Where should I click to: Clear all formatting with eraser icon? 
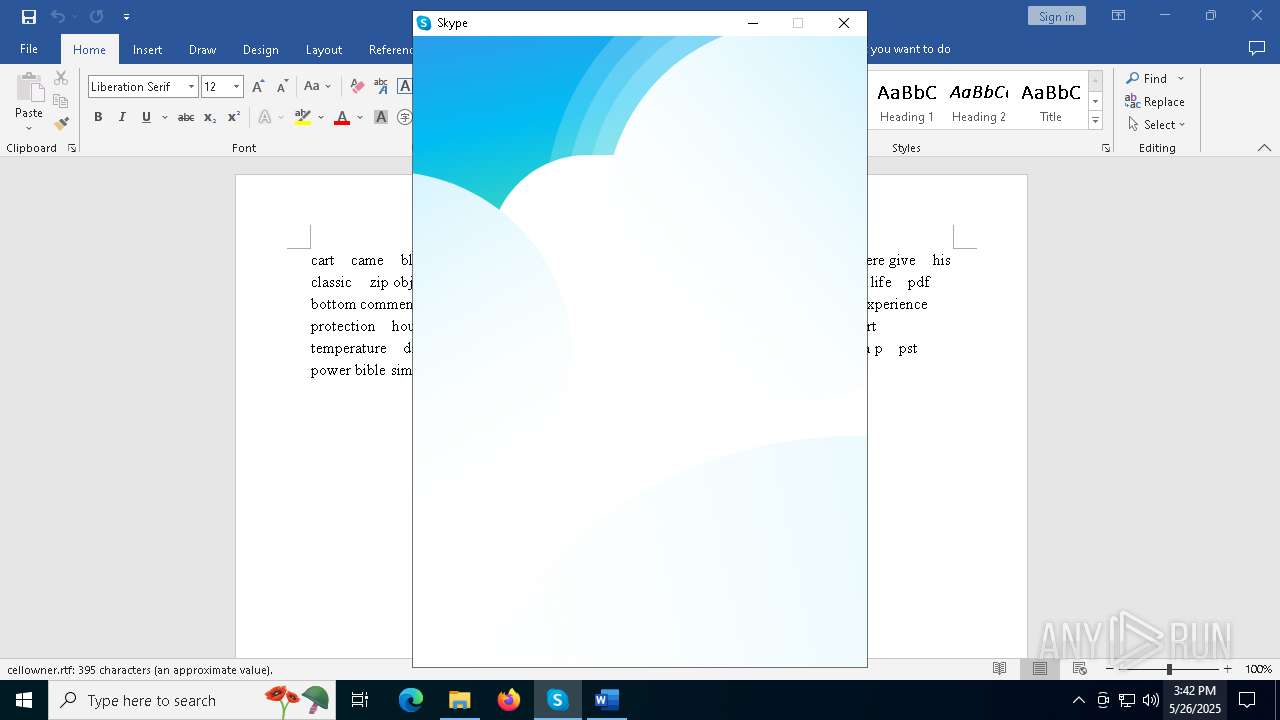point(355,87)
